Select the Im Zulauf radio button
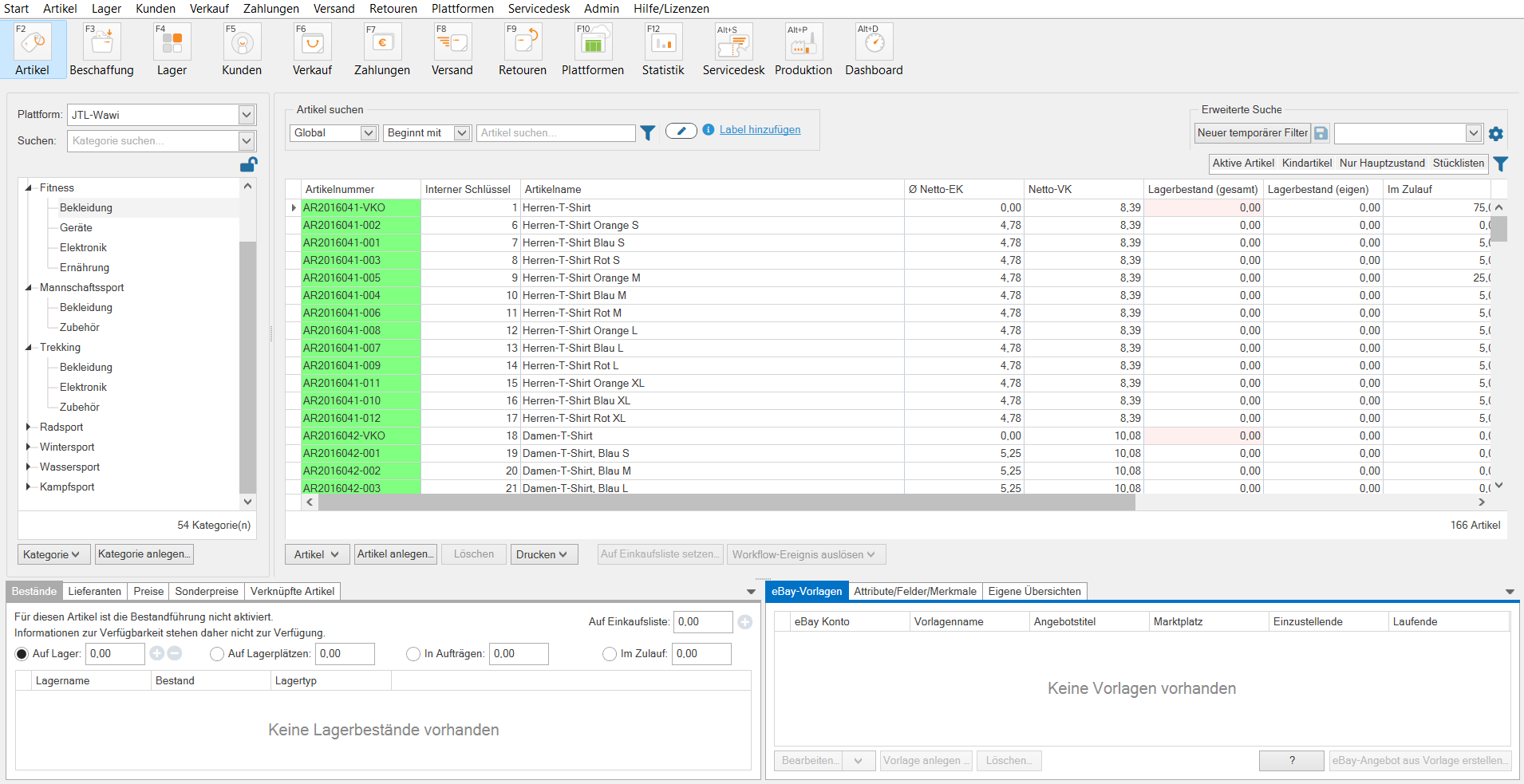 coord(610,654)
